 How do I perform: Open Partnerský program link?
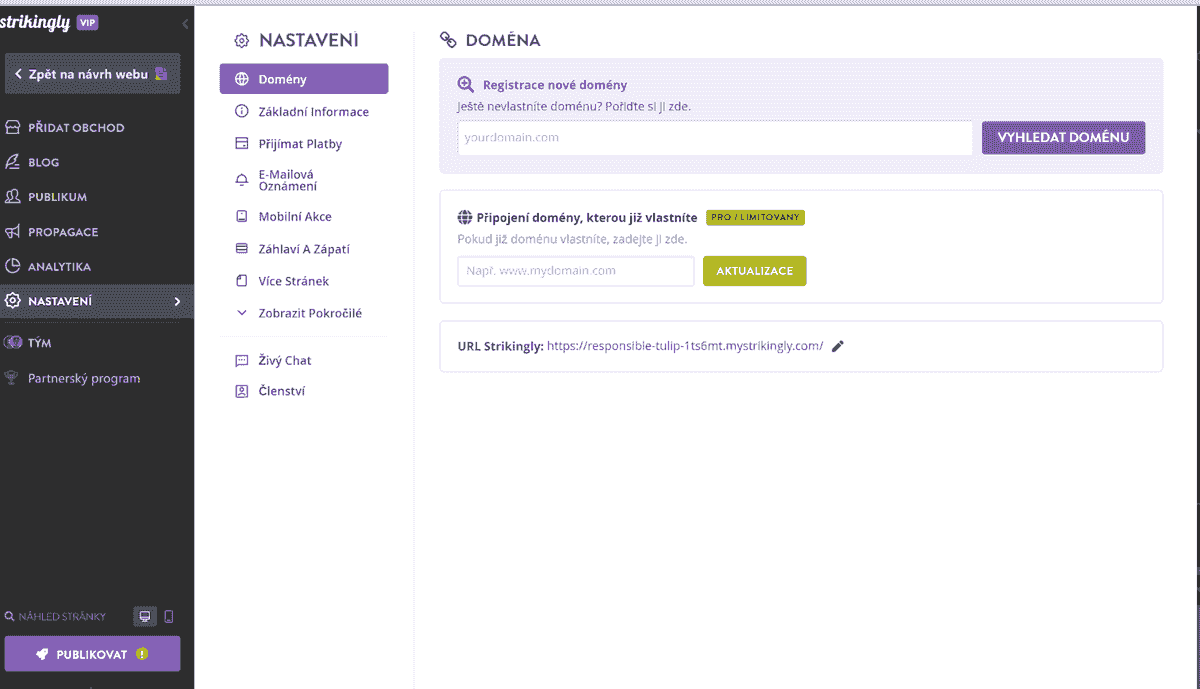[x=84, y=379]
